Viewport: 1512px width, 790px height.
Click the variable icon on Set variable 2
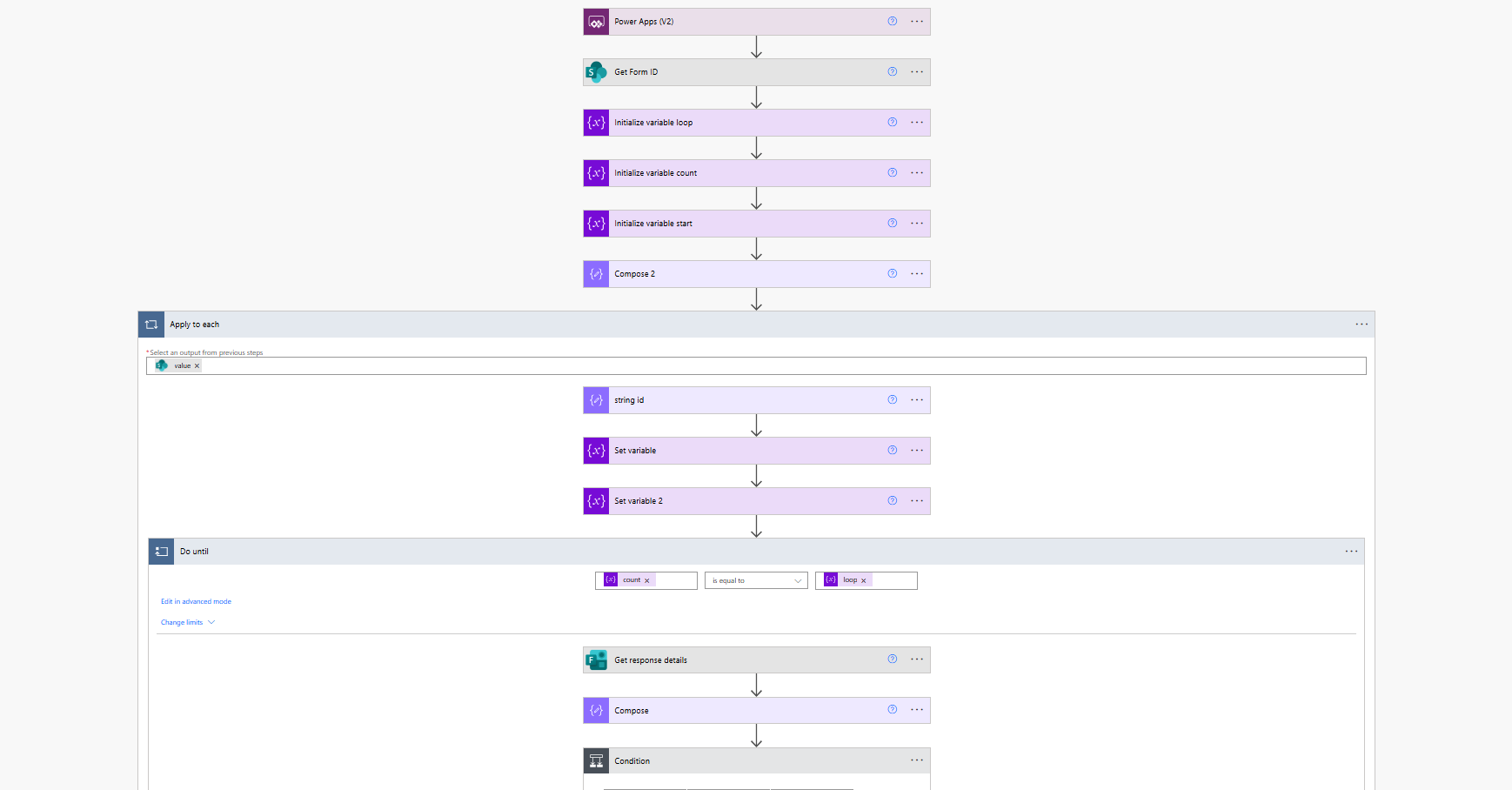(x=596, y=501)
